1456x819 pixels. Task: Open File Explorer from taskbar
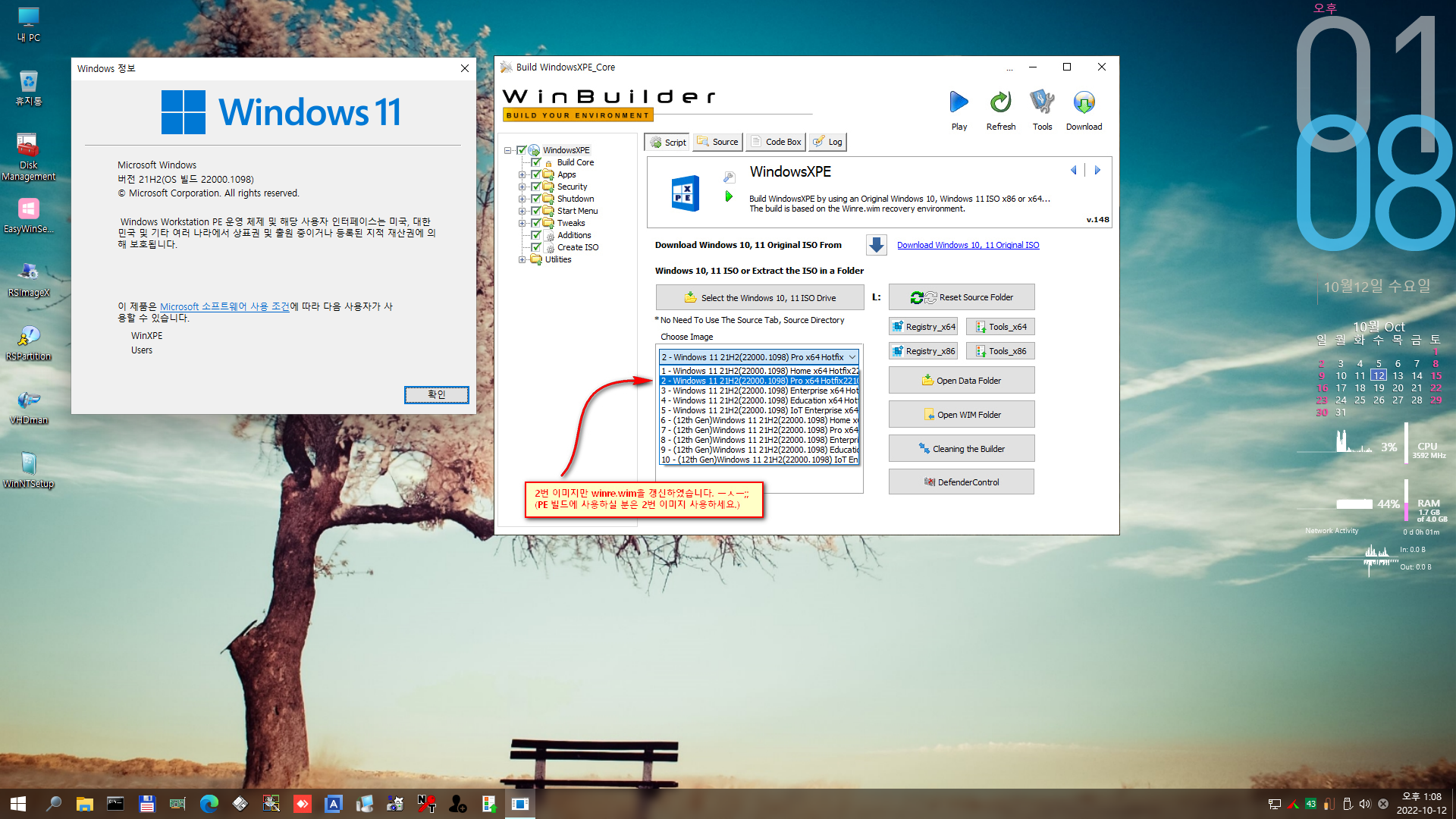(84, 804)
